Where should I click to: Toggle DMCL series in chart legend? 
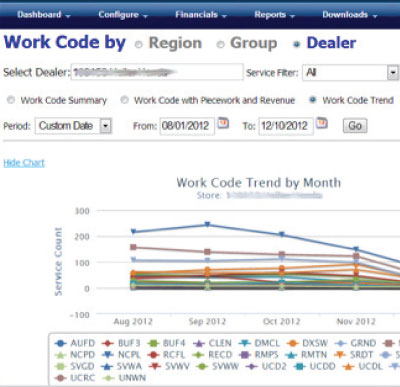(x=259, y=343)
